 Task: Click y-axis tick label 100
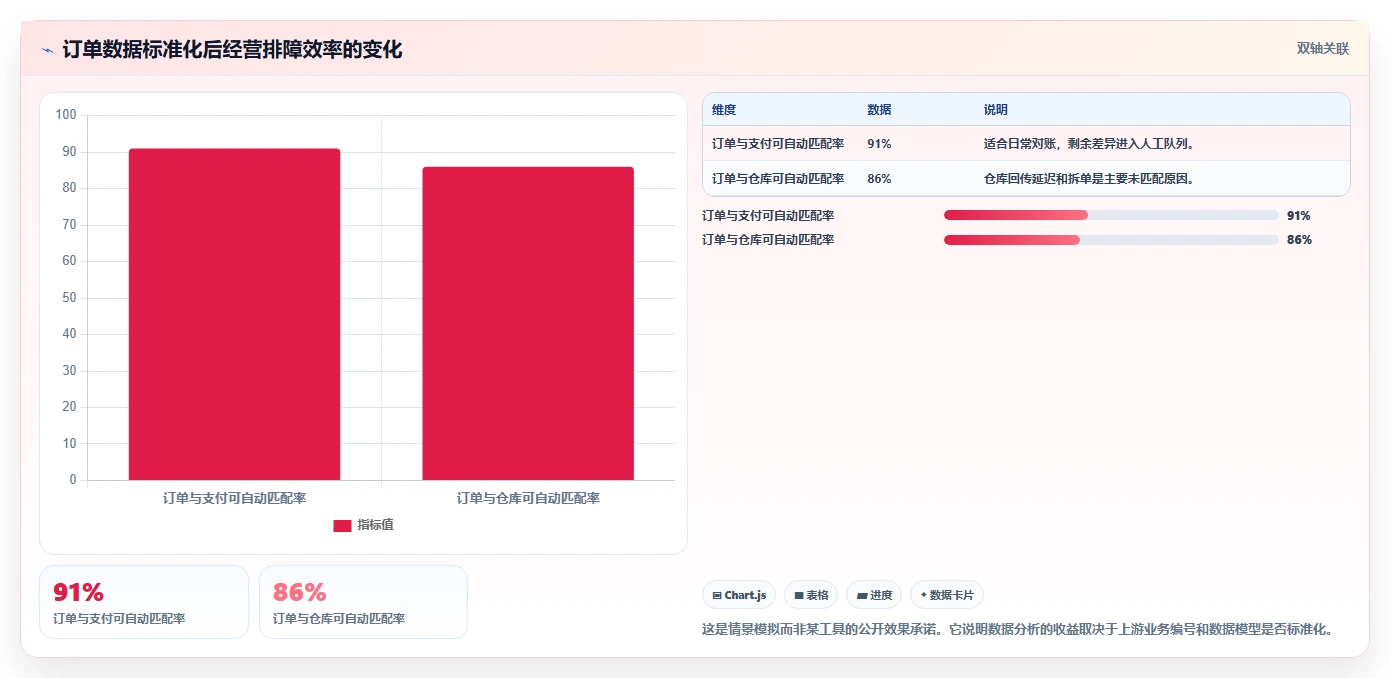[x=66, y=115]
